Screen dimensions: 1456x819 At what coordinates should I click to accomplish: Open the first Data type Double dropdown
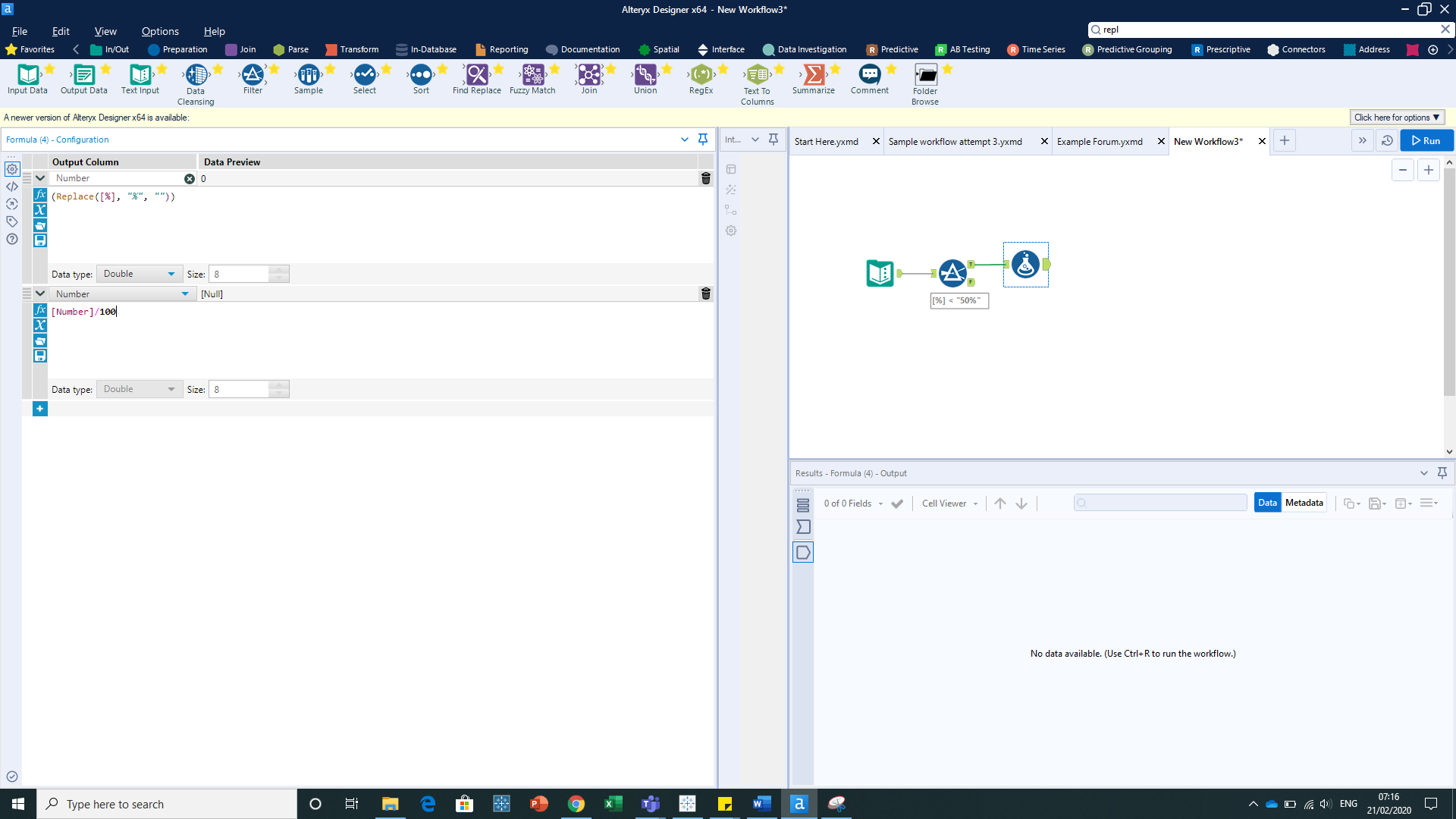[x=140, y=274]
